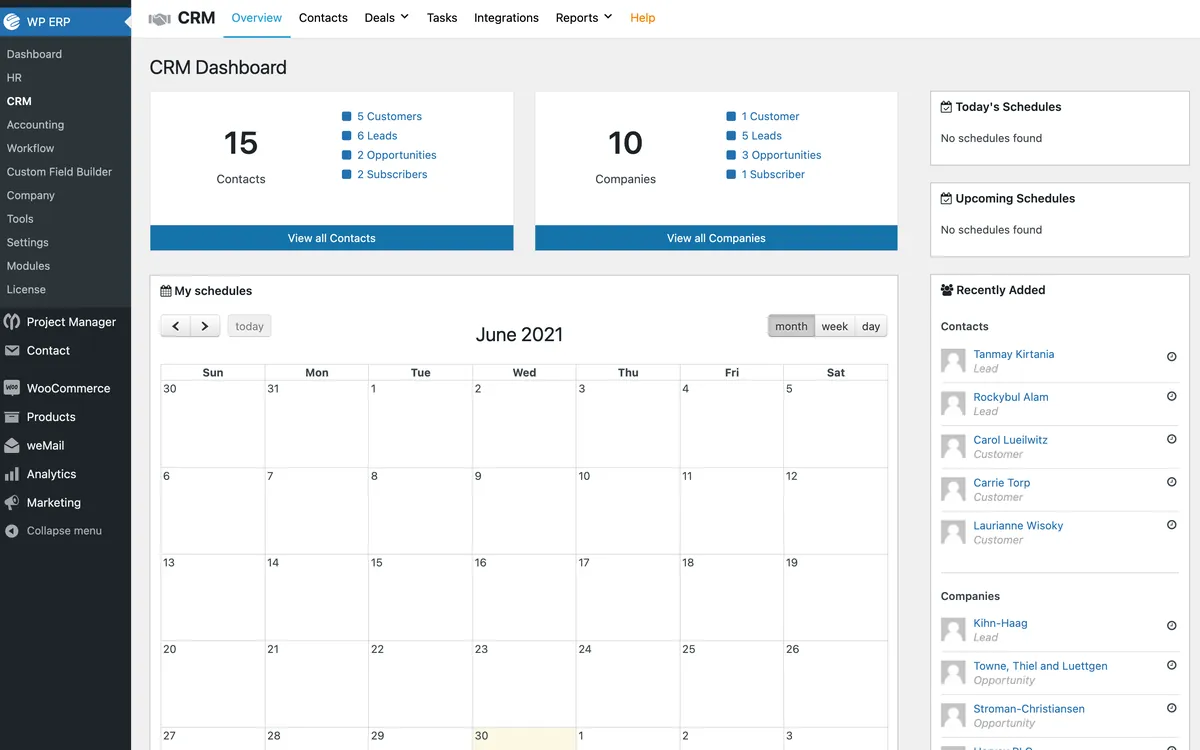Click the today button on calendar
1200x750 pixels.
(x=249, y=326)
